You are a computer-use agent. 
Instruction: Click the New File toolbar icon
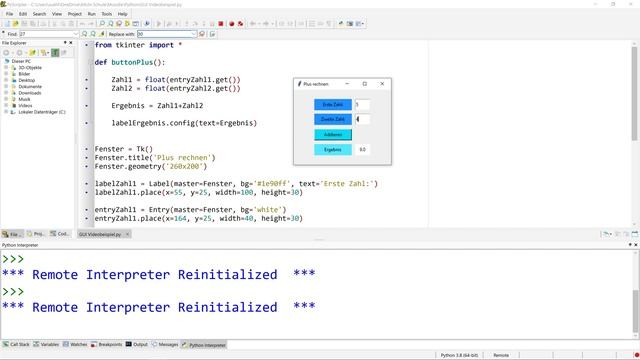click(x=7, y=24)
